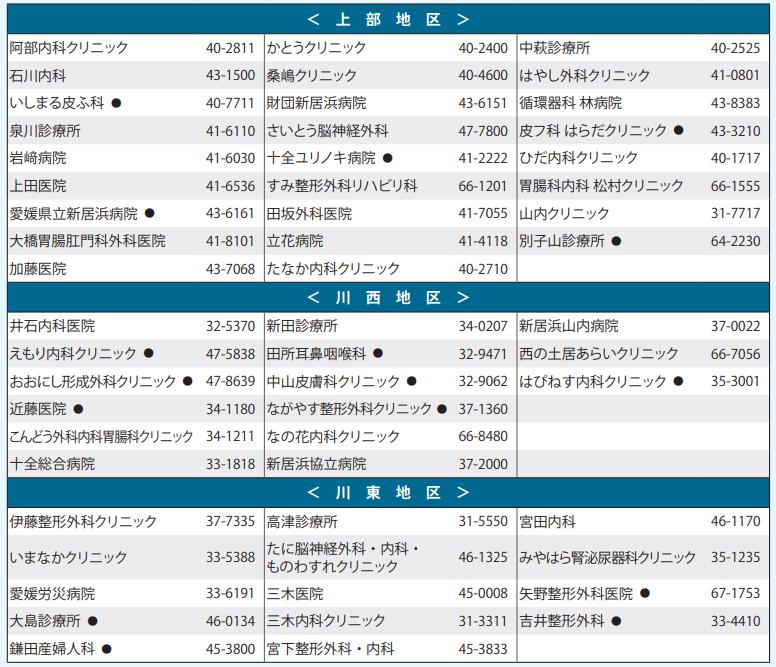The height and width of the screenshot is (667, 776).
Task: Click the left angle bracket in 上部地区 header
Action: pos(314,19)
